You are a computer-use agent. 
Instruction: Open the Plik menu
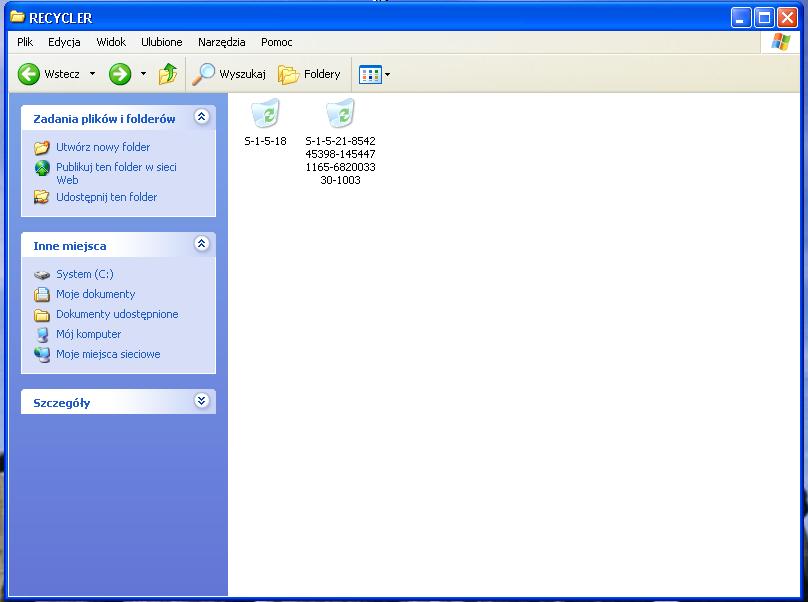tap(25, 42)
